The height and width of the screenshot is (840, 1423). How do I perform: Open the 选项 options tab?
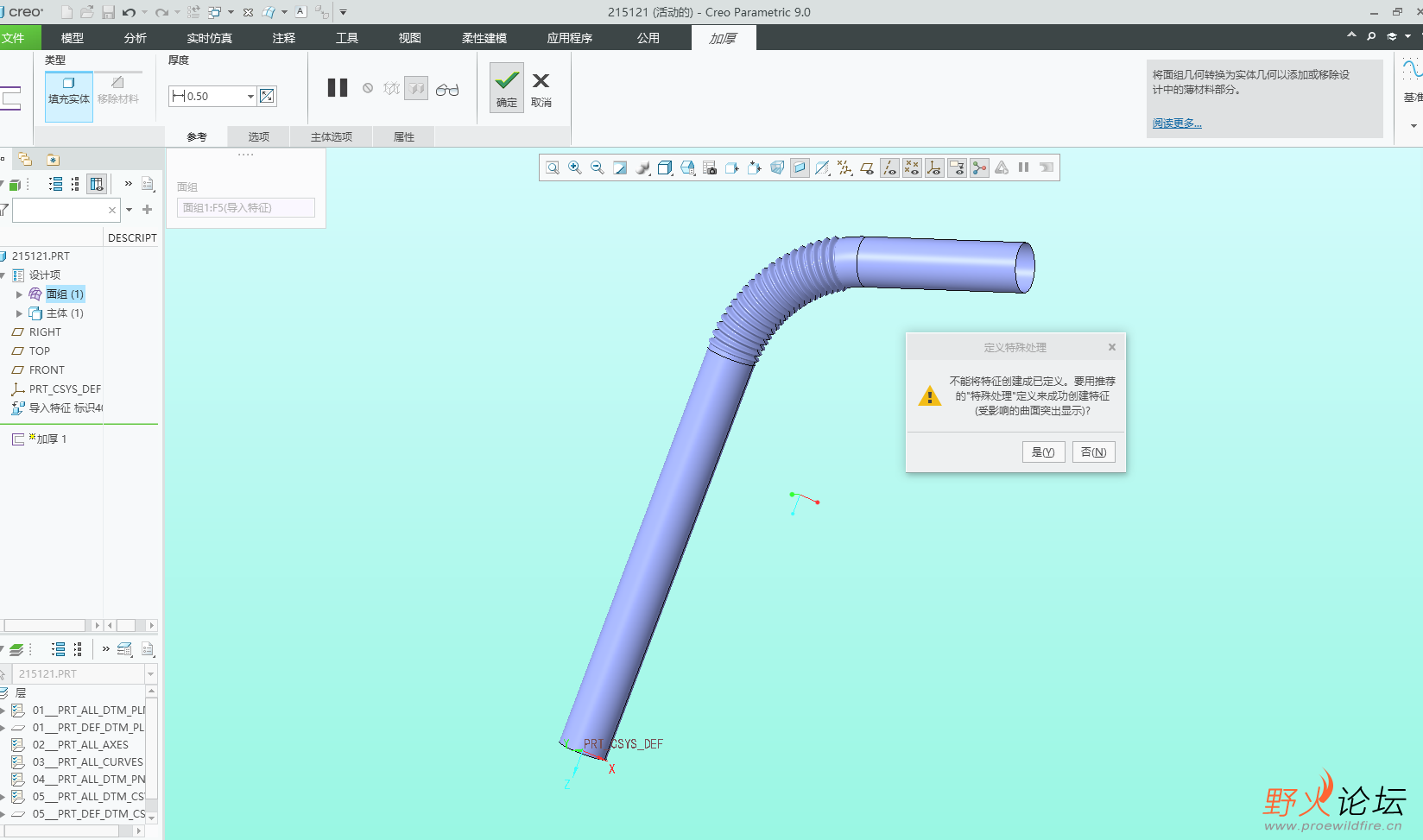pyautogui.click(x=259, y=136)
